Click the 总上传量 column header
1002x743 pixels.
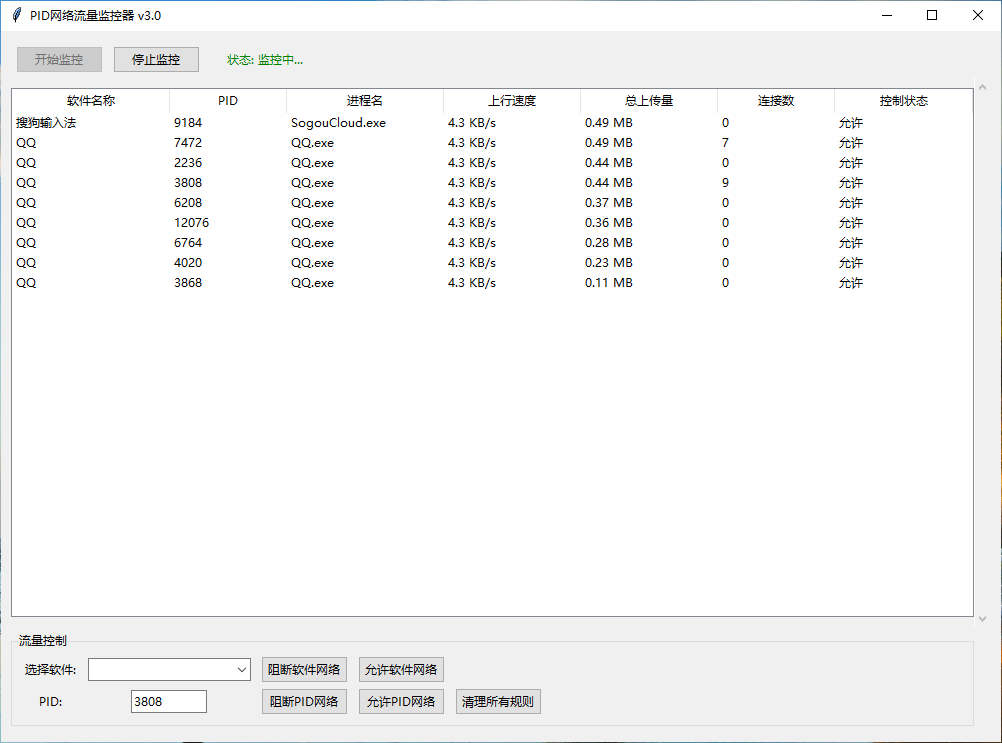pyautogui.click(x=649, y=101)
